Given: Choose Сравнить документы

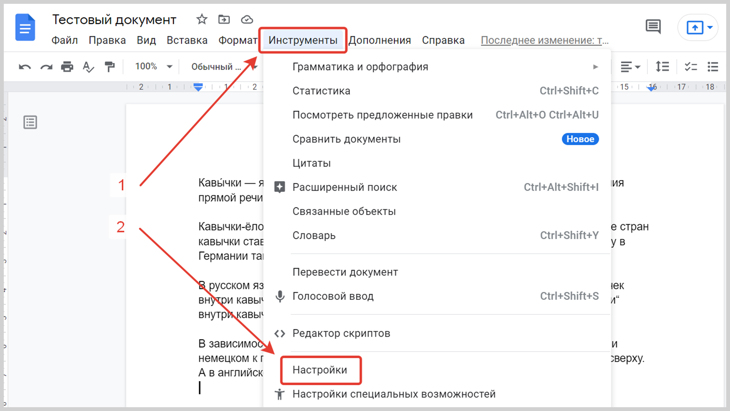Looking at the screenshot, I should point(438,139).
